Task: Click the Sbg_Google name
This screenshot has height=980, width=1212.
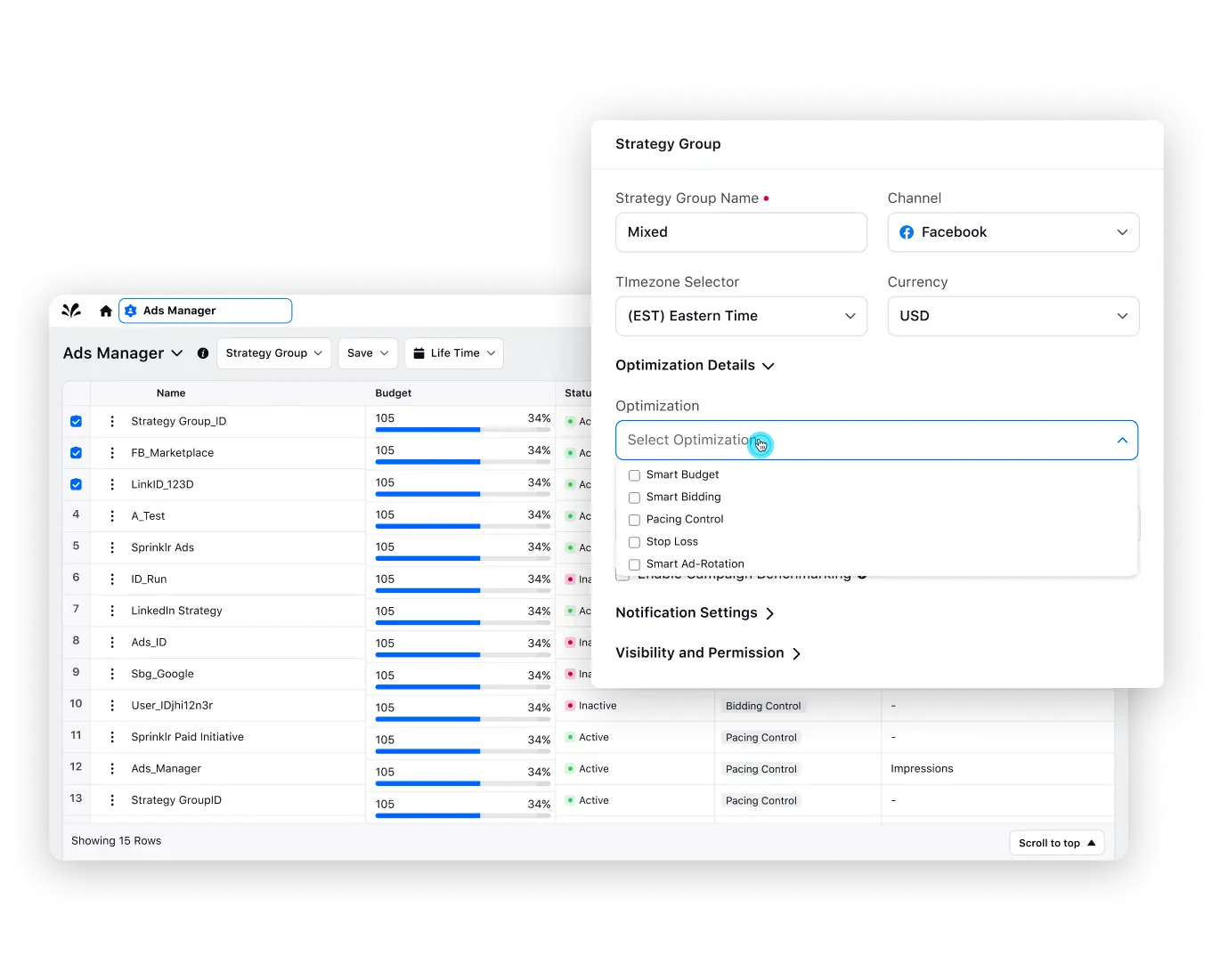Action: pyautogui.click(x=162, y=674)
